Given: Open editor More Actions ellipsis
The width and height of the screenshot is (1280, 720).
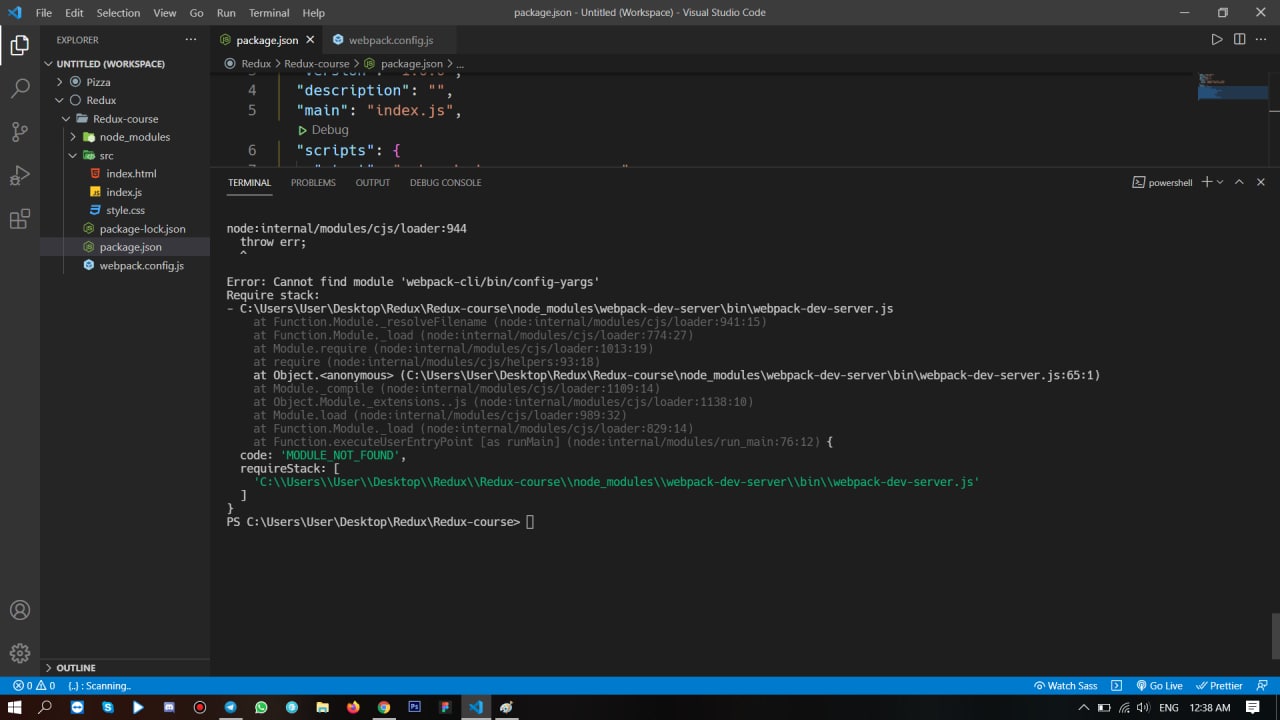Looking at the screenshot, I should point(1262,40).
